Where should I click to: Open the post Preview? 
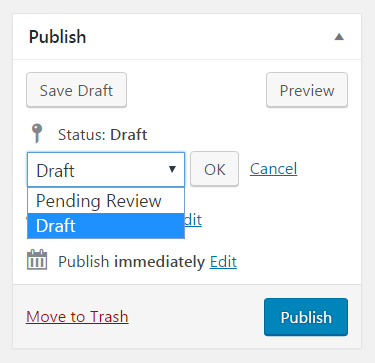[307, 90]
